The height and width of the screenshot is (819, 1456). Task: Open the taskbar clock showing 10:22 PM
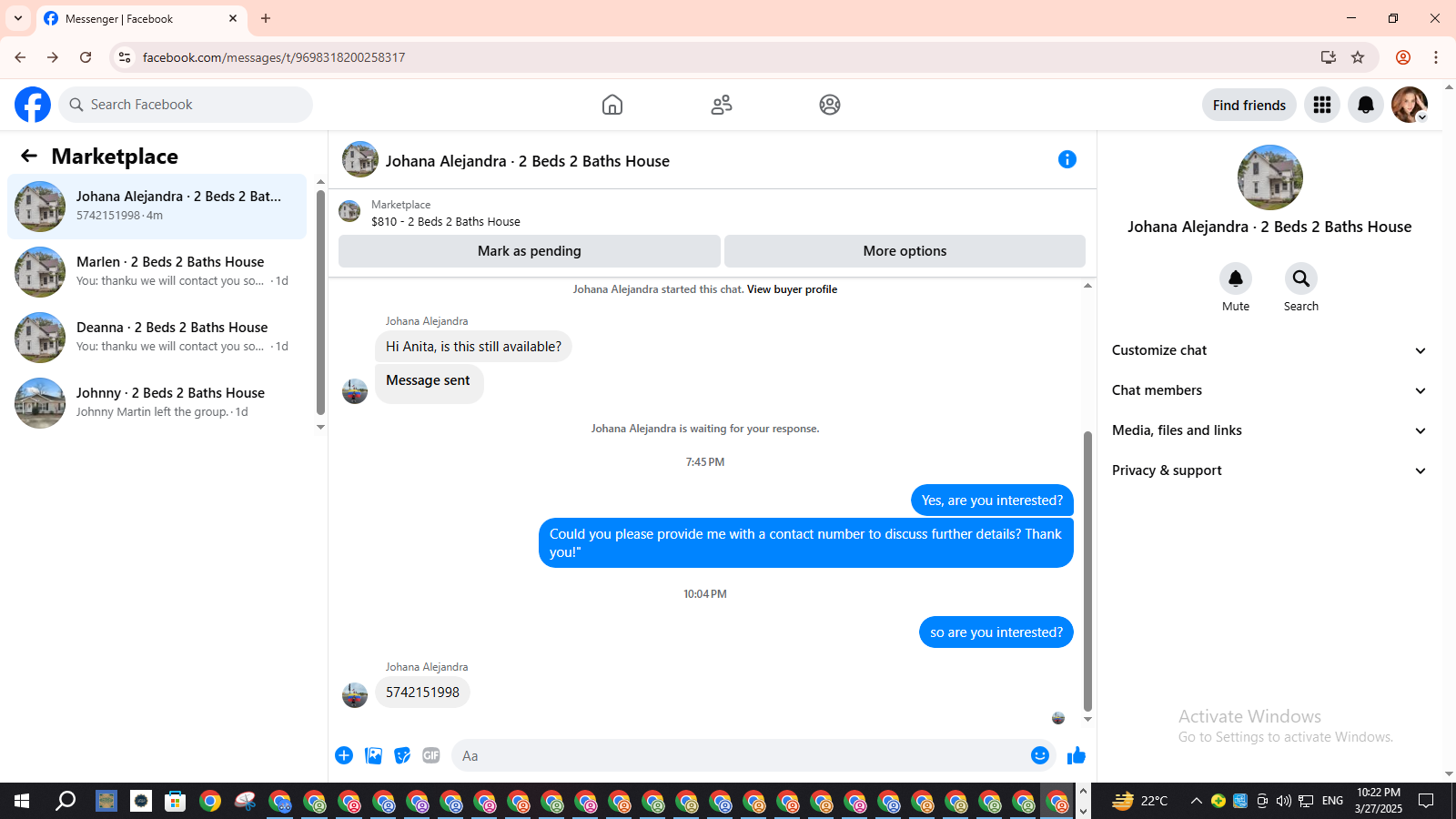(1378, 801)
